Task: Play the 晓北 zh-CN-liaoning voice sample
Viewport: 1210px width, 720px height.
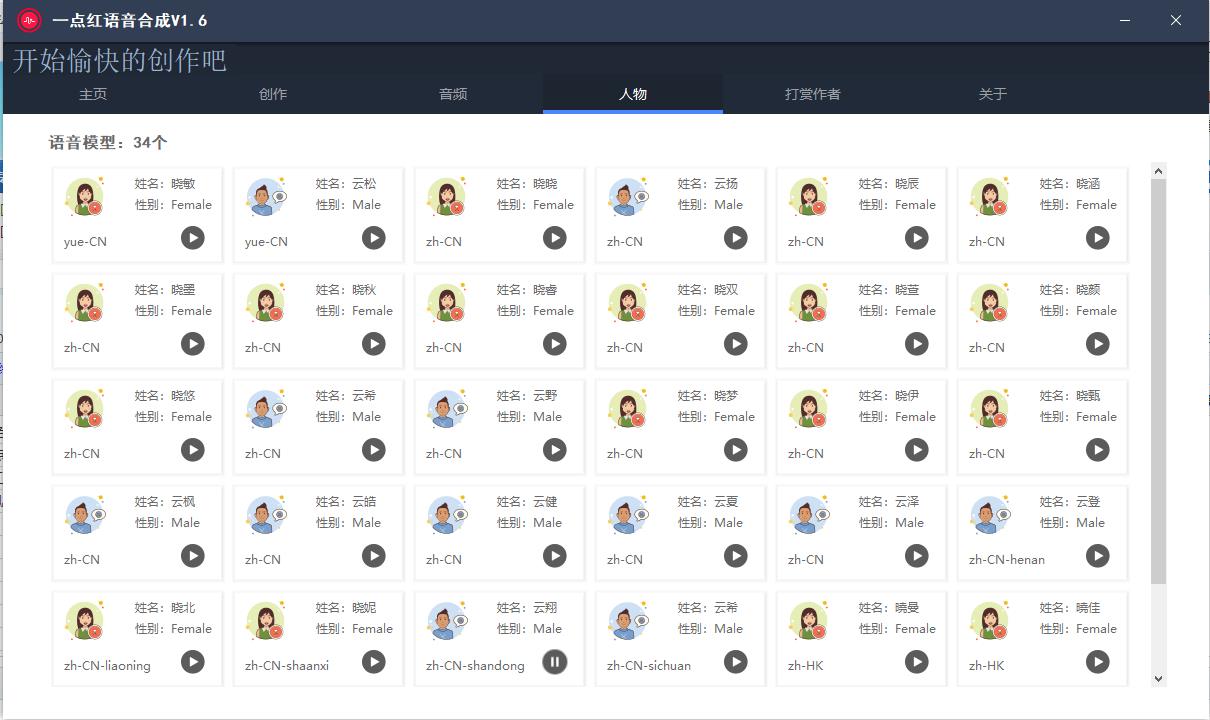Action: [193, 662]
